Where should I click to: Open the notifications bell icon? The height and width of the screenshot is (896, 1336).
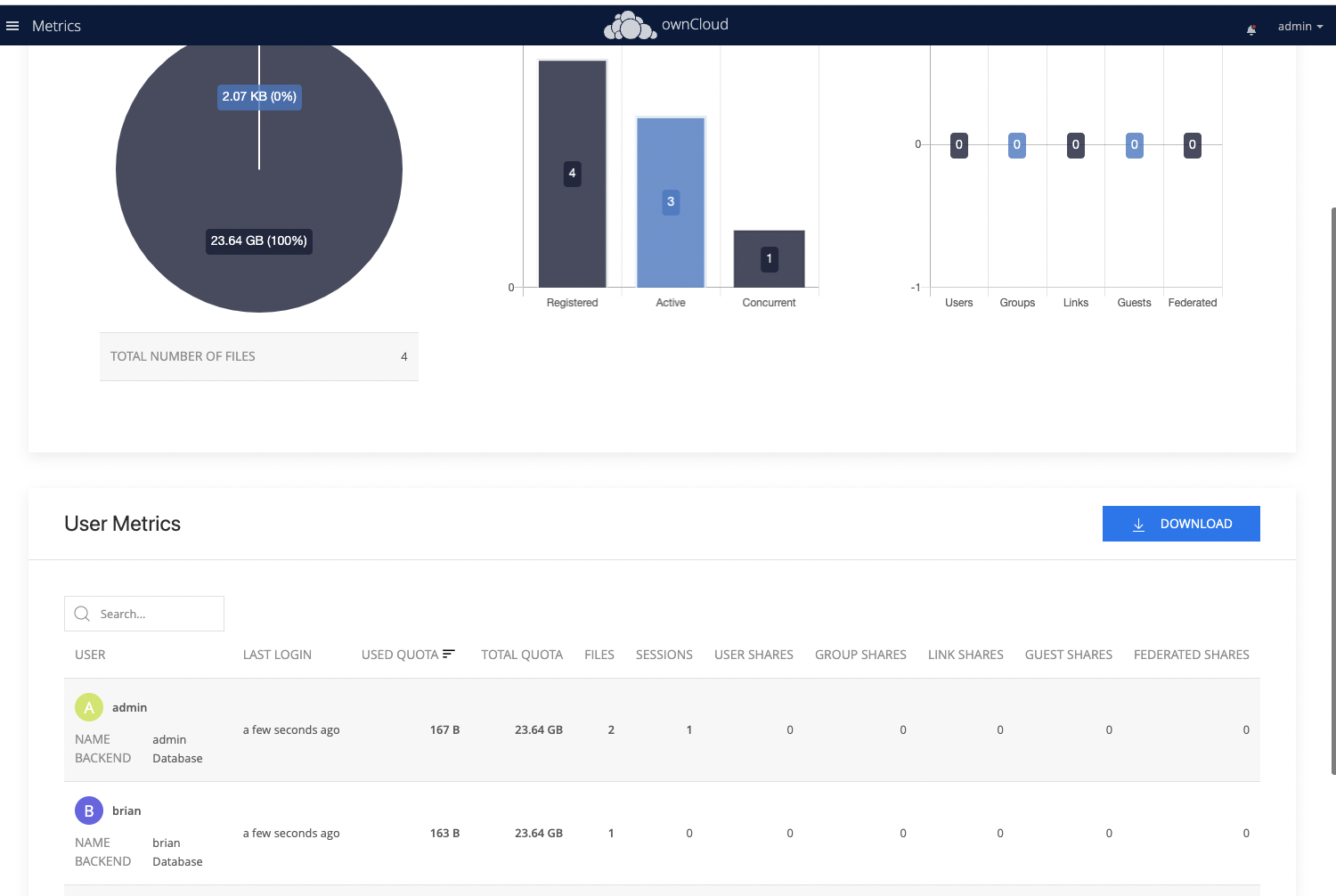(x=1251, y=29)
